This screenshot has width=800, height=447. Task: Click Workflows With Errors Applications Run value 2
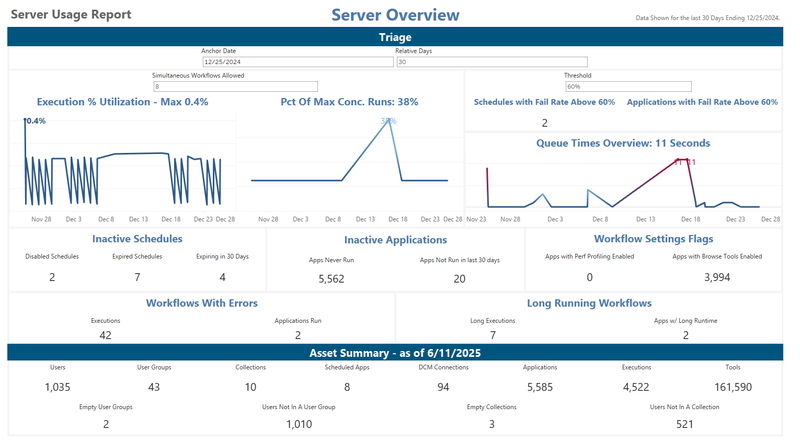click(298, 335)
